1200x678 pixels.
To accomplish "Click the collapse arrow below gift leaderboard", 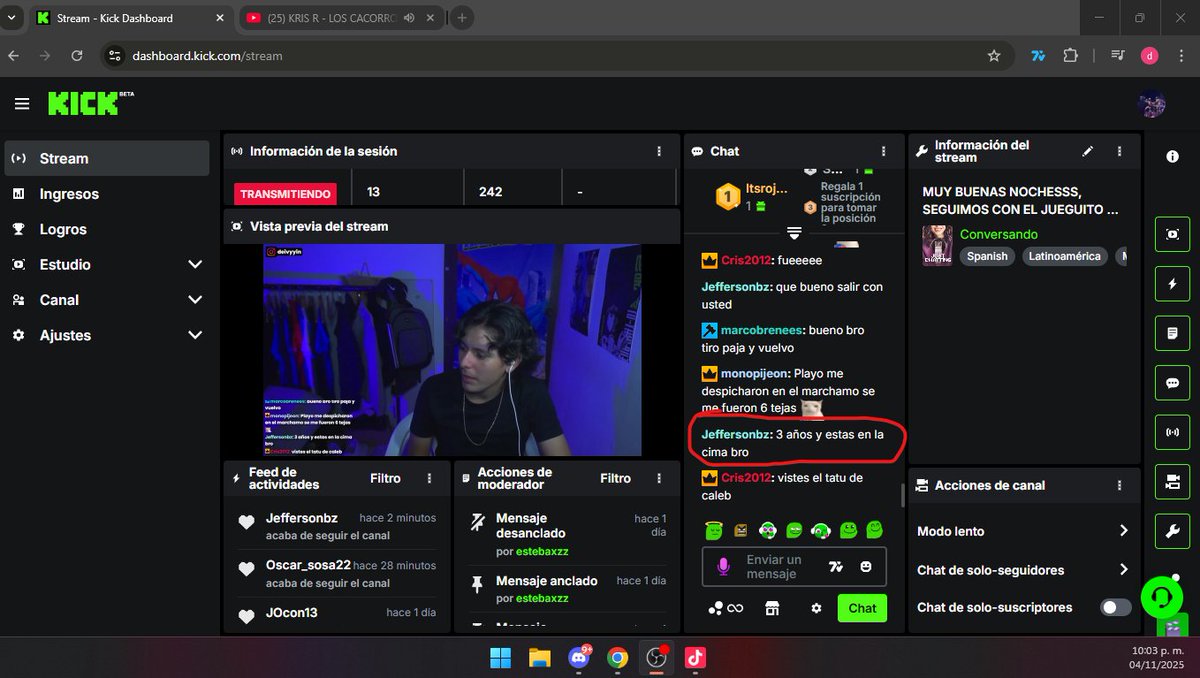I will click(795, 232).
